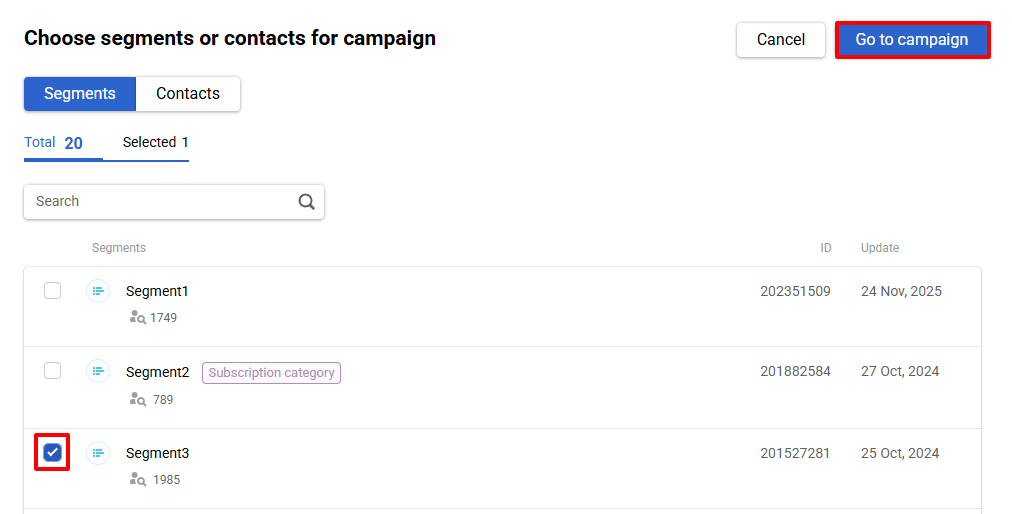View the Selected 1 items

pos(155,143)
